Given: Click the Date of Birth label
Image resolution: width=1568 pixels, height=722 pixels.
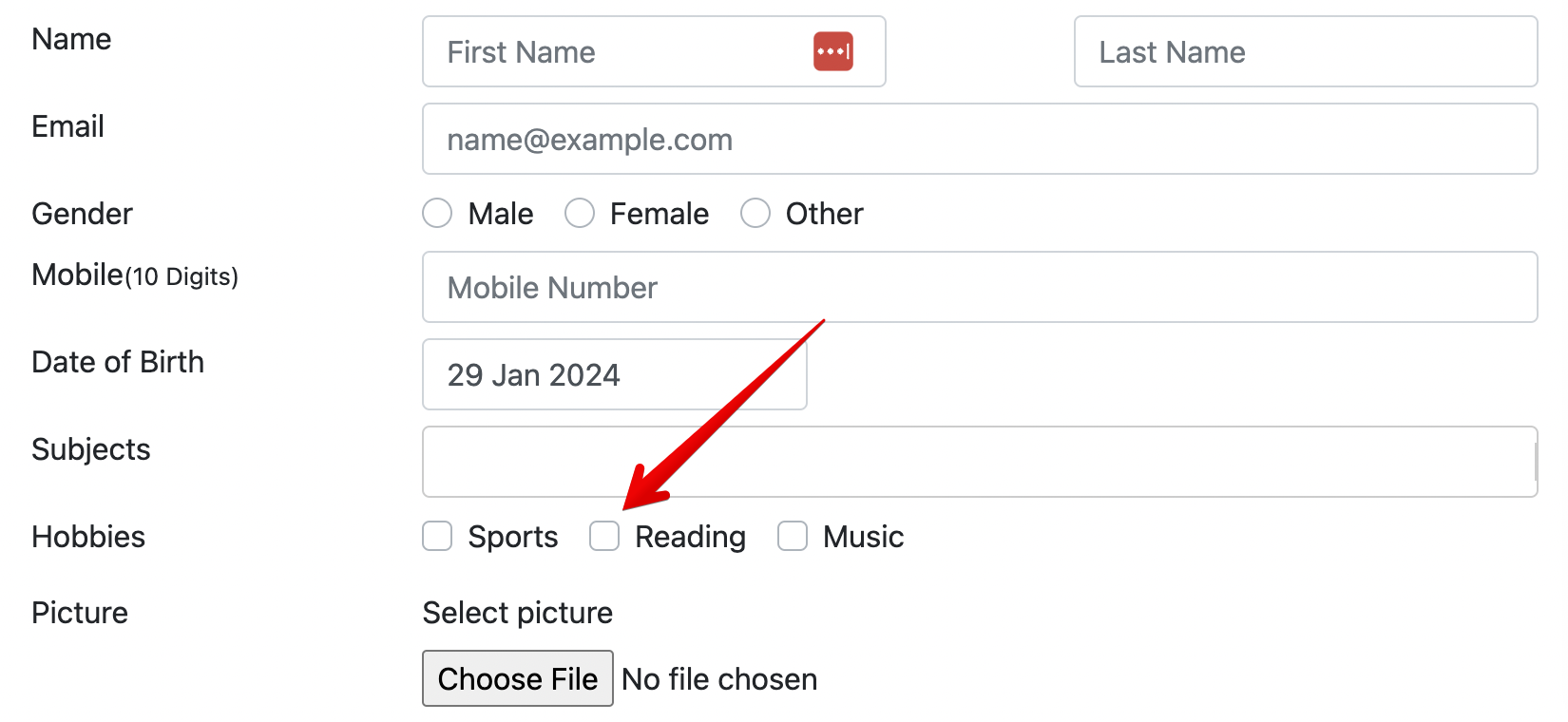Looking at the screenshot, I should (x=118, y=362).
